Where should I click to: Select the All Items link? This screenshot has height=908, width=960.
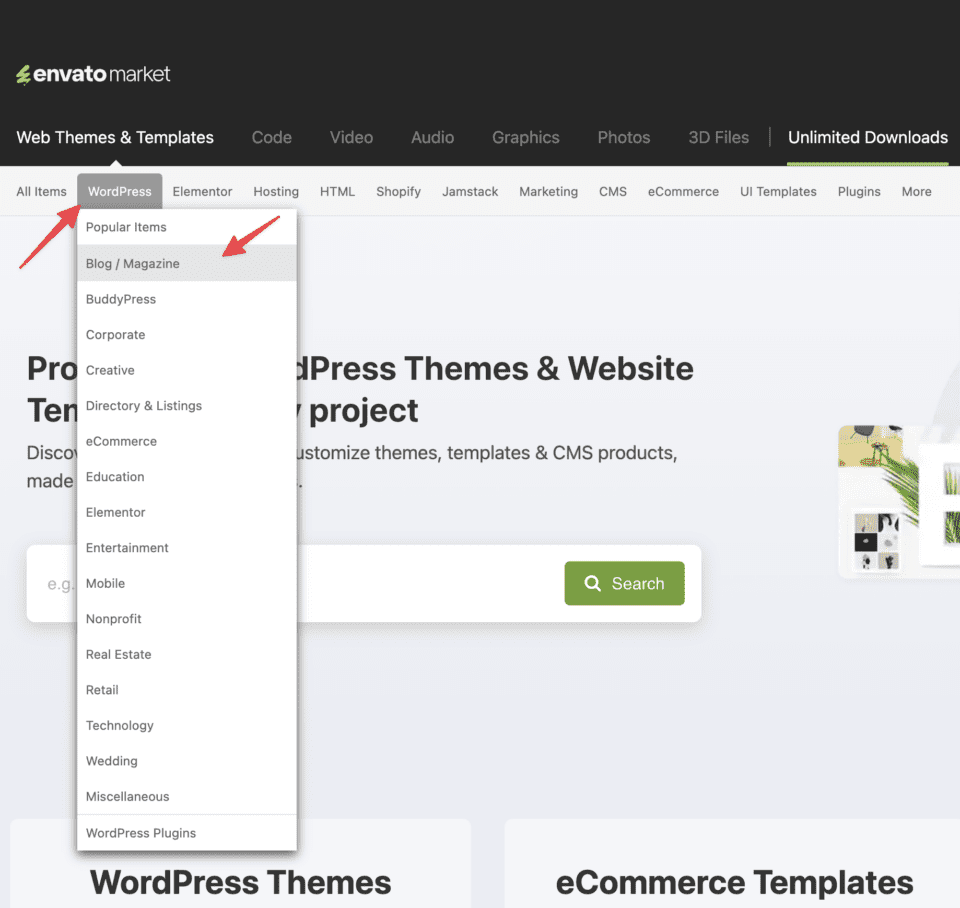tap(41, 192)
